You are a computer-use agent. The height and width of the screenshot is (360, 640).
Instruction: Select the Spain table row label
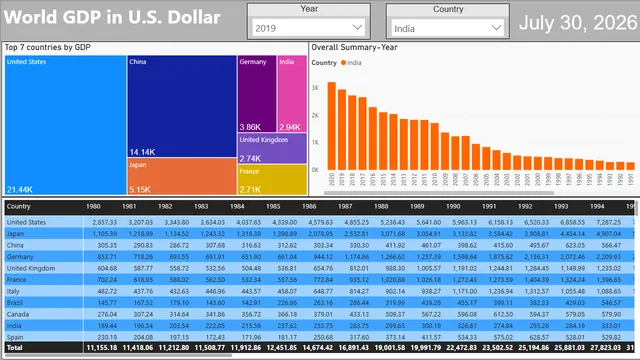click(15, 337)
